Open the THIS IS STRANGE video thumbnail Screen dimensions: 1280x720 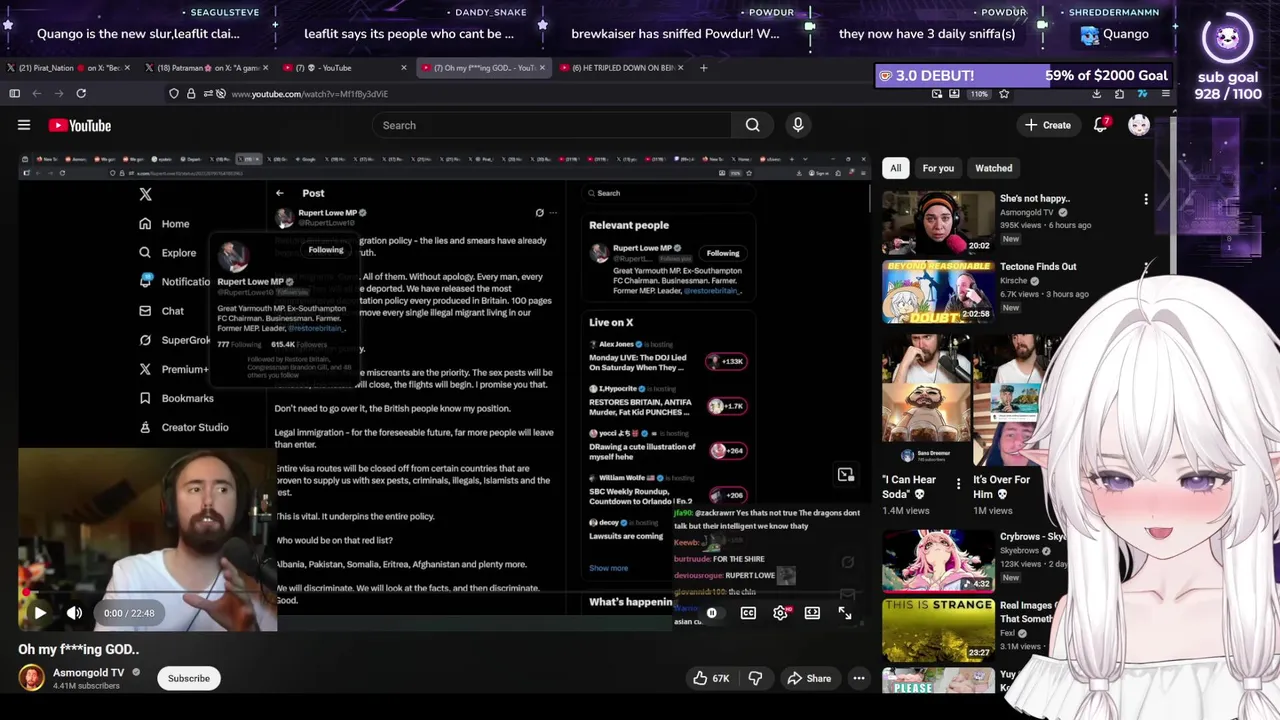[x=938, y=629]
